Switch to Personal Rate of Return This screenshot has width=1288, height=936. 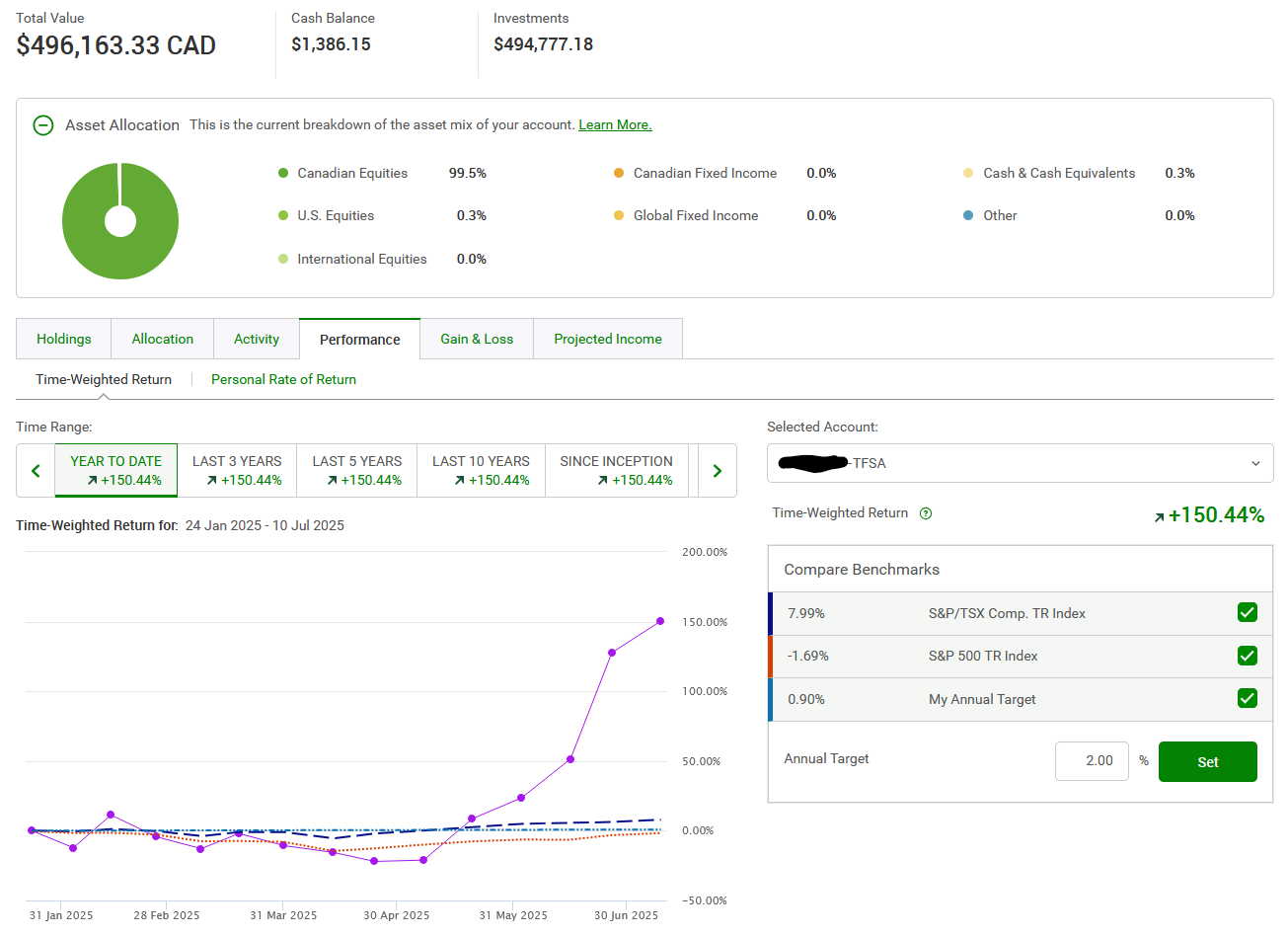pos(283,379)
